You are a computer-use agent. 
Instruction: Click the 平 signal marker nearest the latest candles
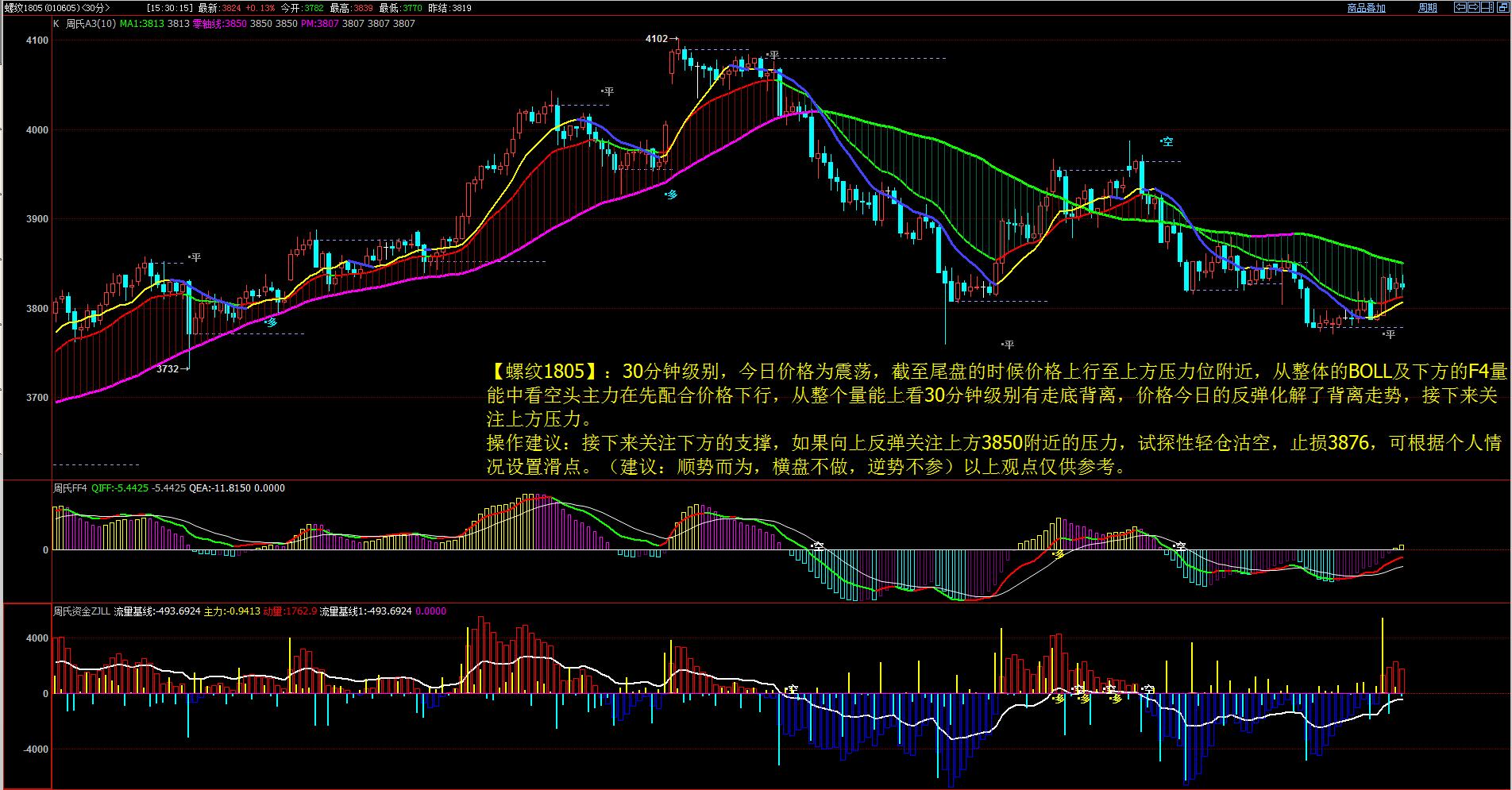pyautogui.click(x=1389, y=335)
